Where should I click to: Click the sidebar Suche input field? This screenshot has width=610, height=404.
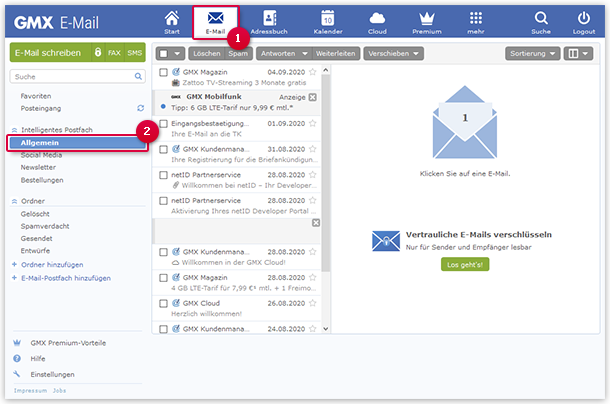(x=77, y=77)
